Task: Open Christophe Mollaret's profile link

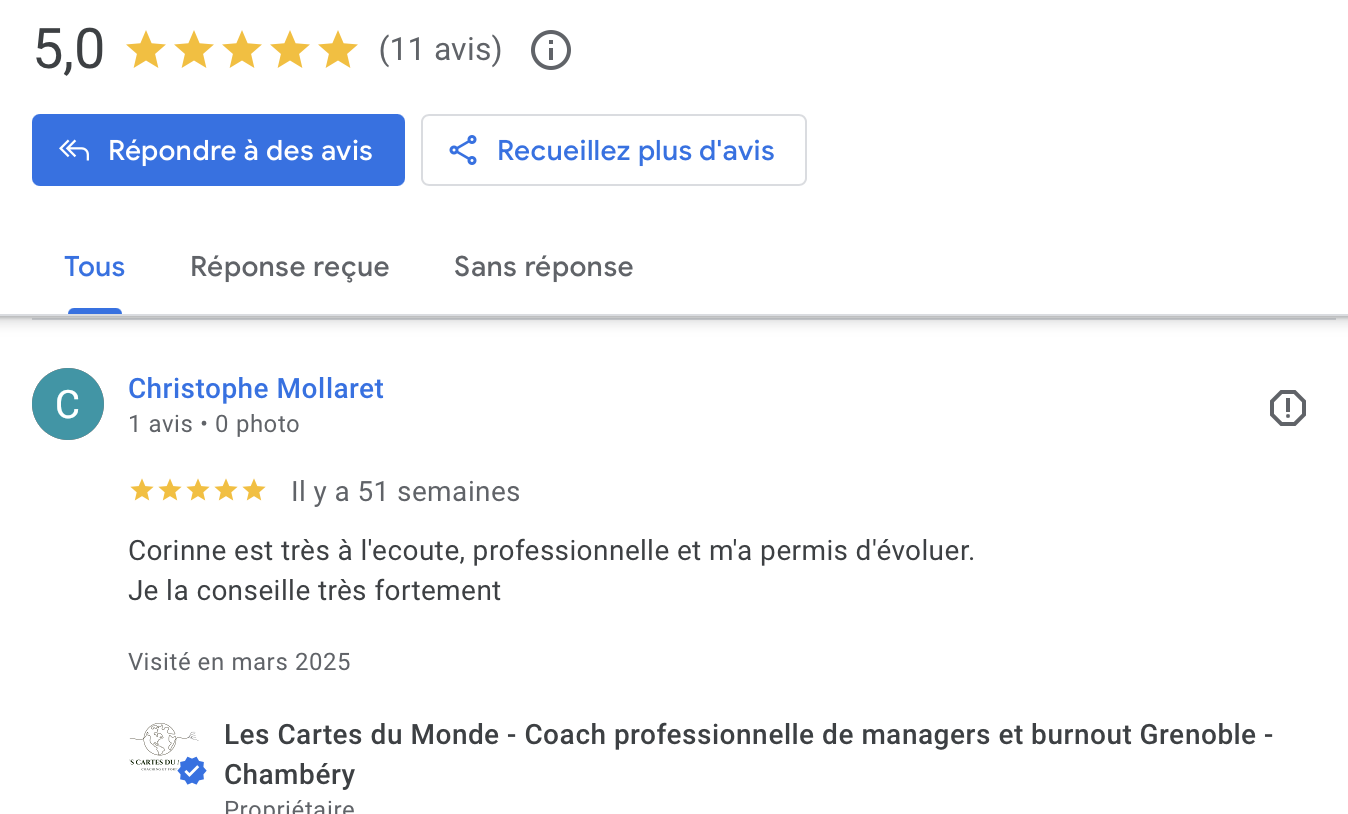Action: click(255, 388)
